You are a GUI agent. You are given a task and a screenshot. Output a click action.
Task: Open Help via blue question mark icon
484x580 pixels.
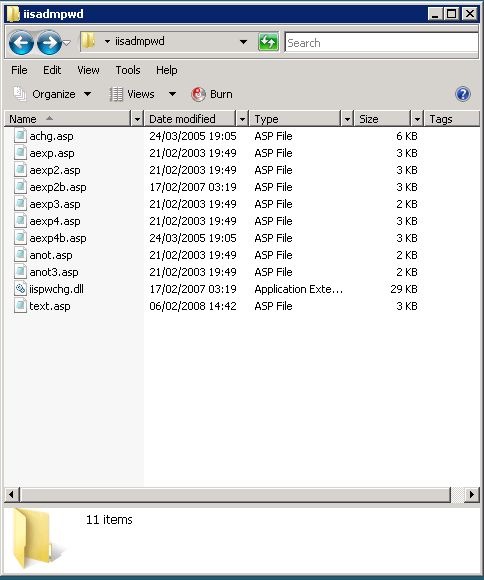[463, 94]
